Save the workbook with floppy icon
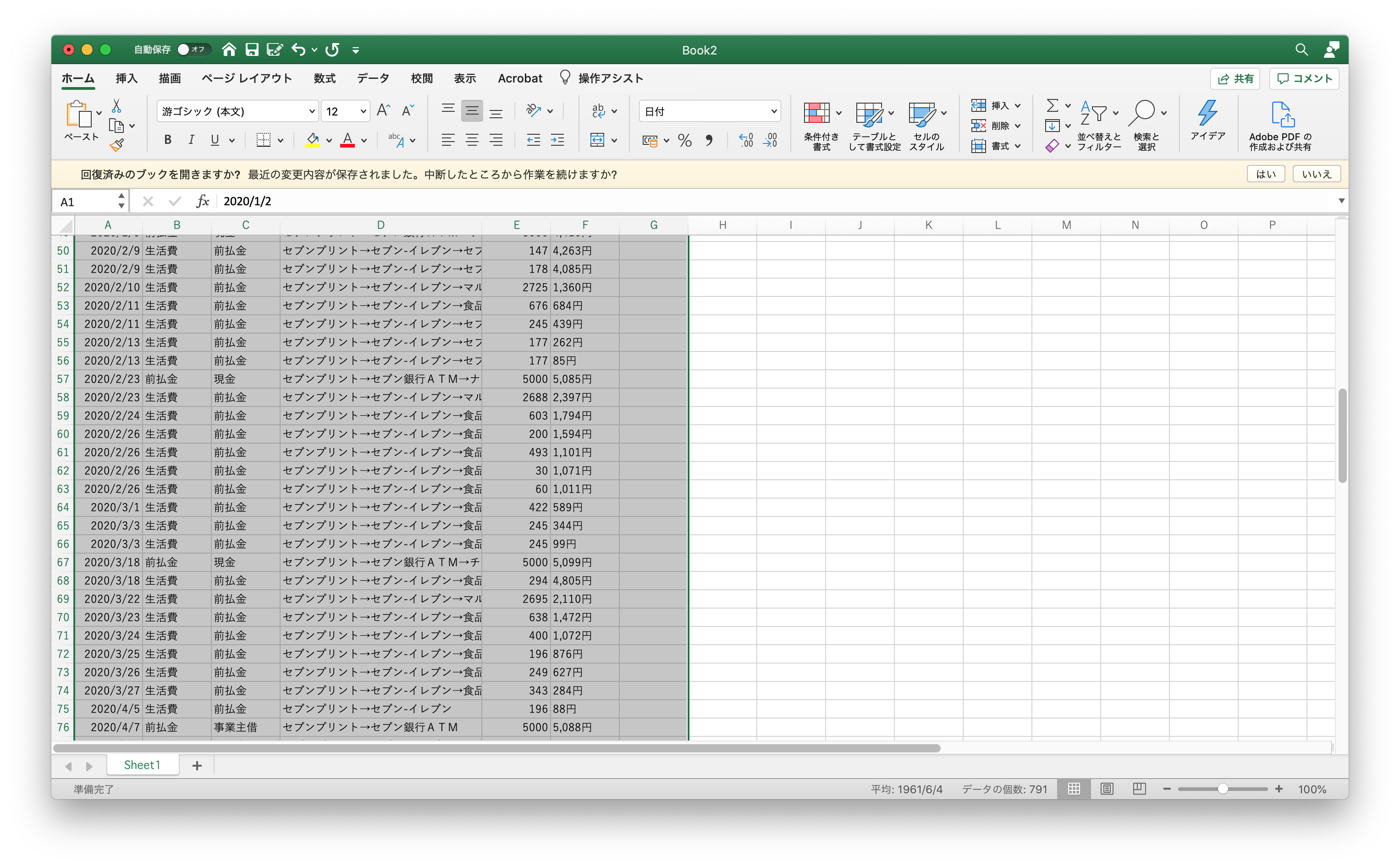 click(252, 49)
